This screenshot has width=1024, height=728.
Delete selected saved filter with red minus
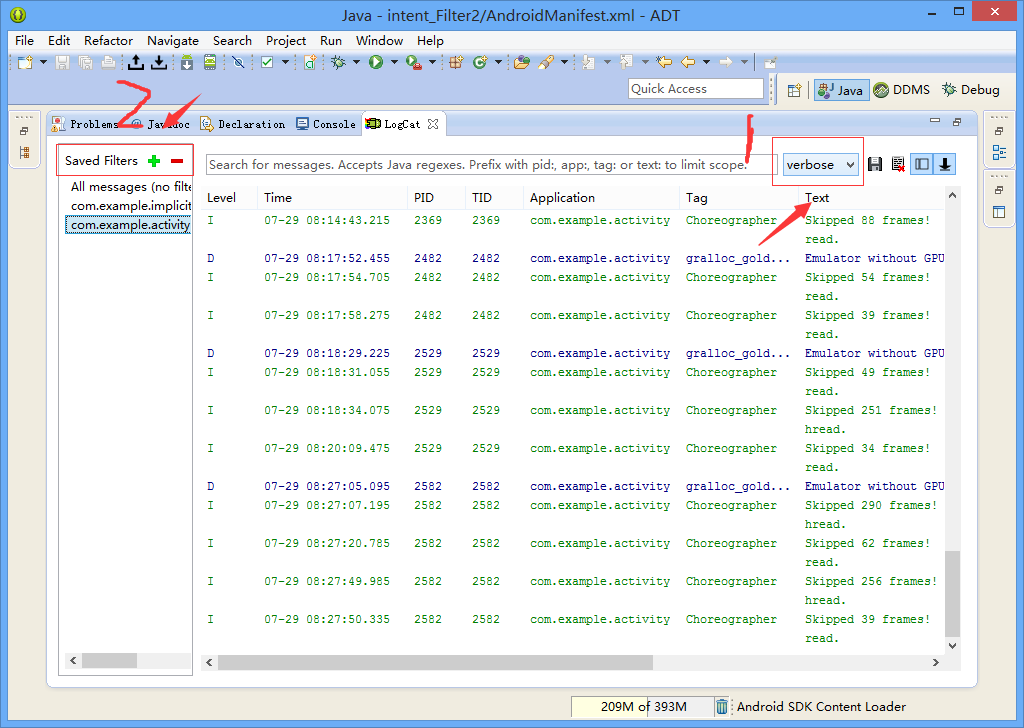[x=177, y=161]
